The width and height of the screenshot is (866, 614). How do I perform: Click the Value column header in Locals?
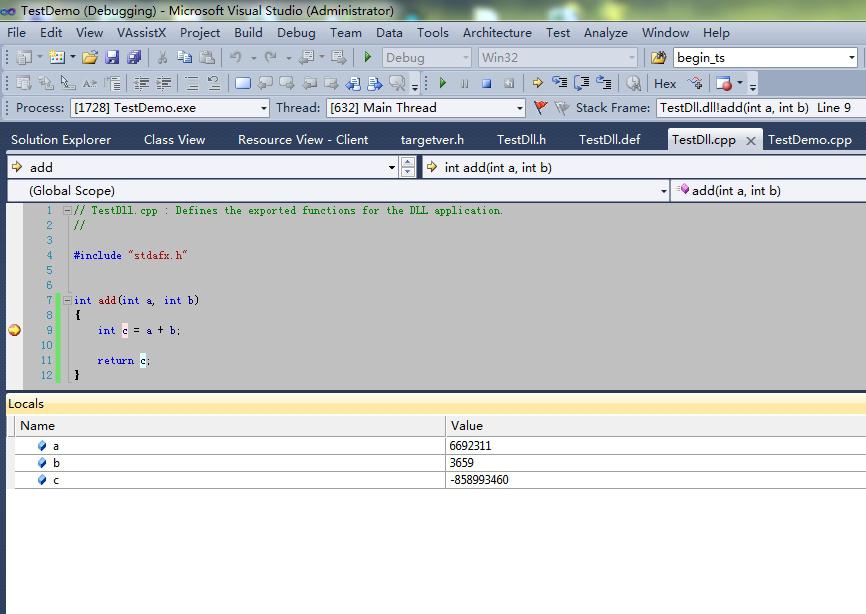pyautogui.click(x=656, y=426)
